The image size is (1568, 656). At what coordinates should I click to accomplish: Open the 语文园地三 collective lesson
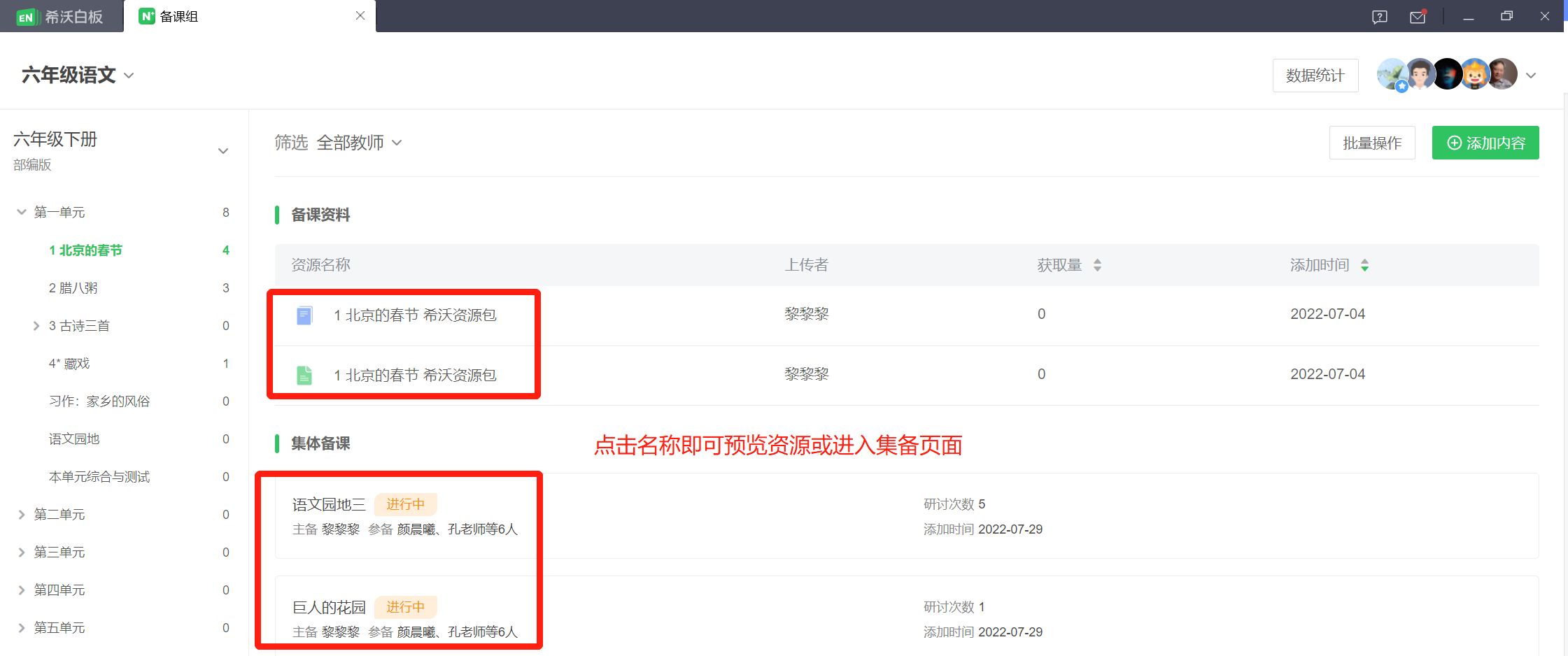click(x=329, y=504)
